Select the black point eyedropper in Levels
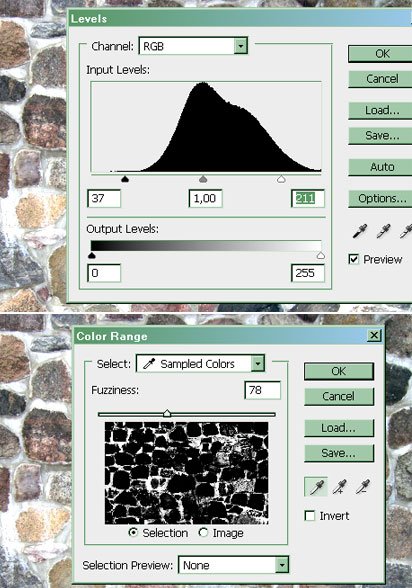412x588 pixels. pos(360,231)
